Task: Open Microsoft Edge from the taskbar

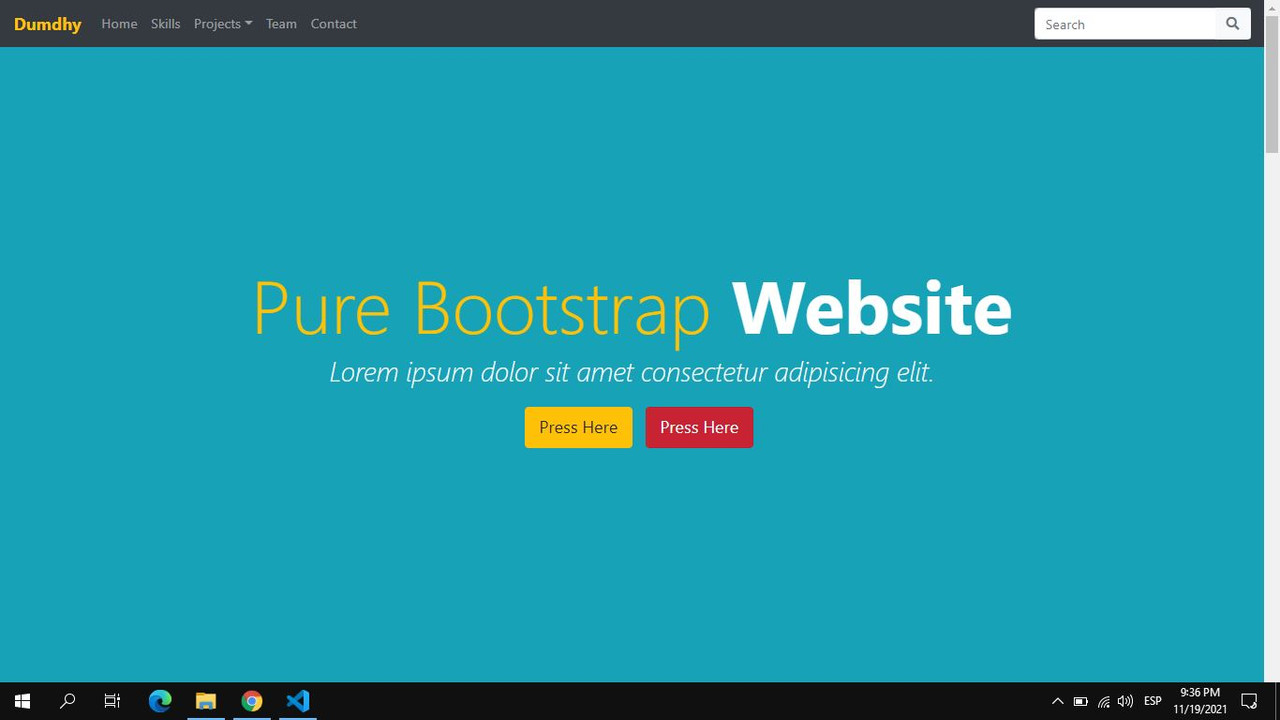Action: click(x=160, y=701)
